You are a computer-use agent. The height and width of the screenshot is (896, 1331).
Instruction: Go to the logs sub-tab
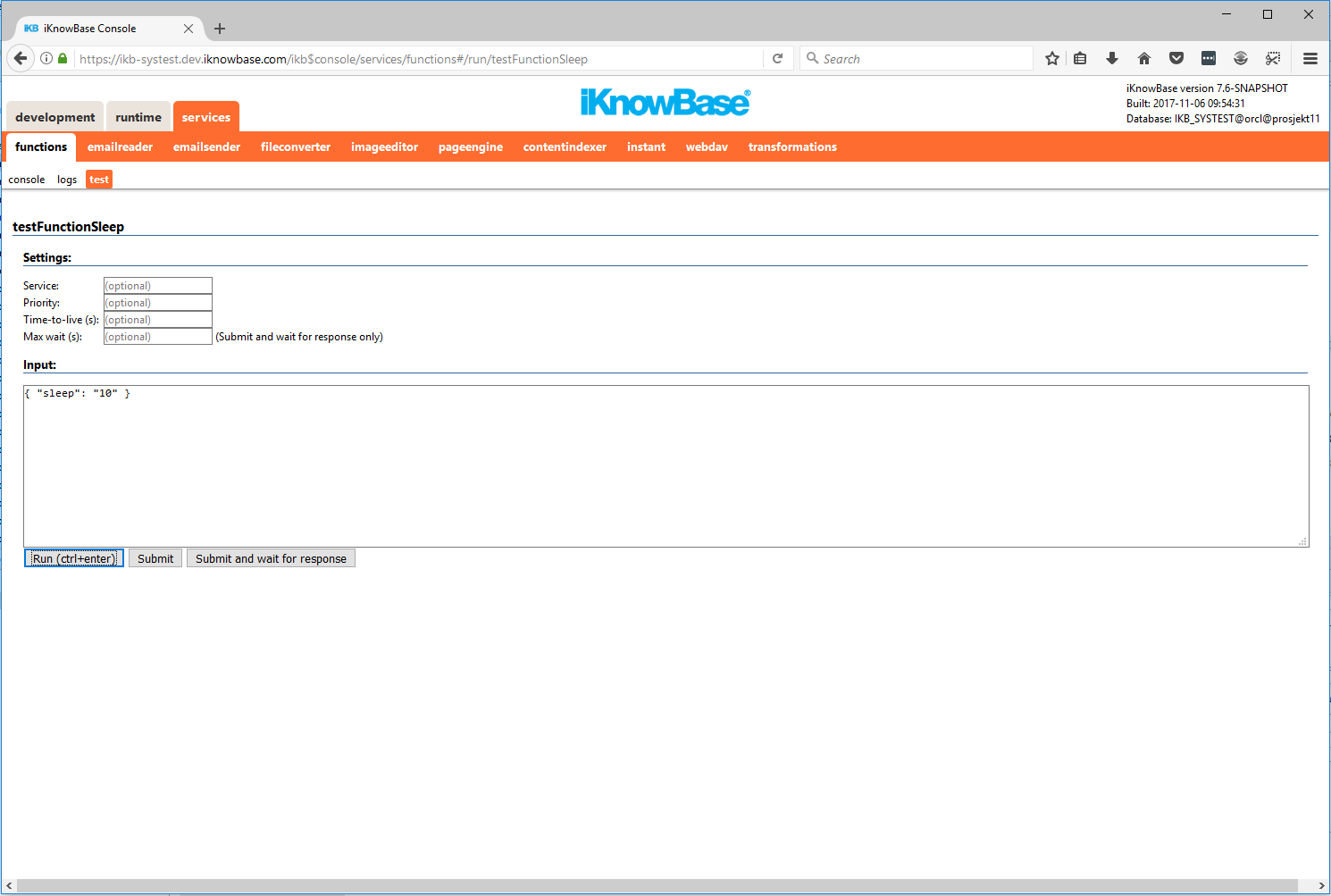[x=67, y=180]
